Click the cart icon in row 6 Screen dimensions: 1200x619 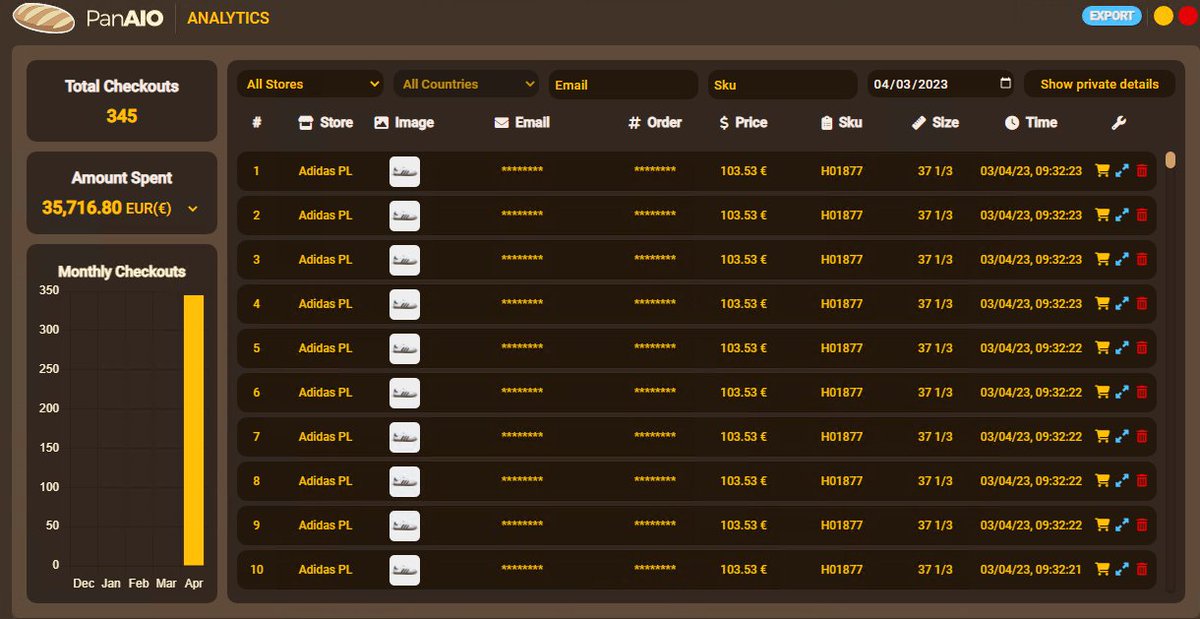tap(1102, 392)
